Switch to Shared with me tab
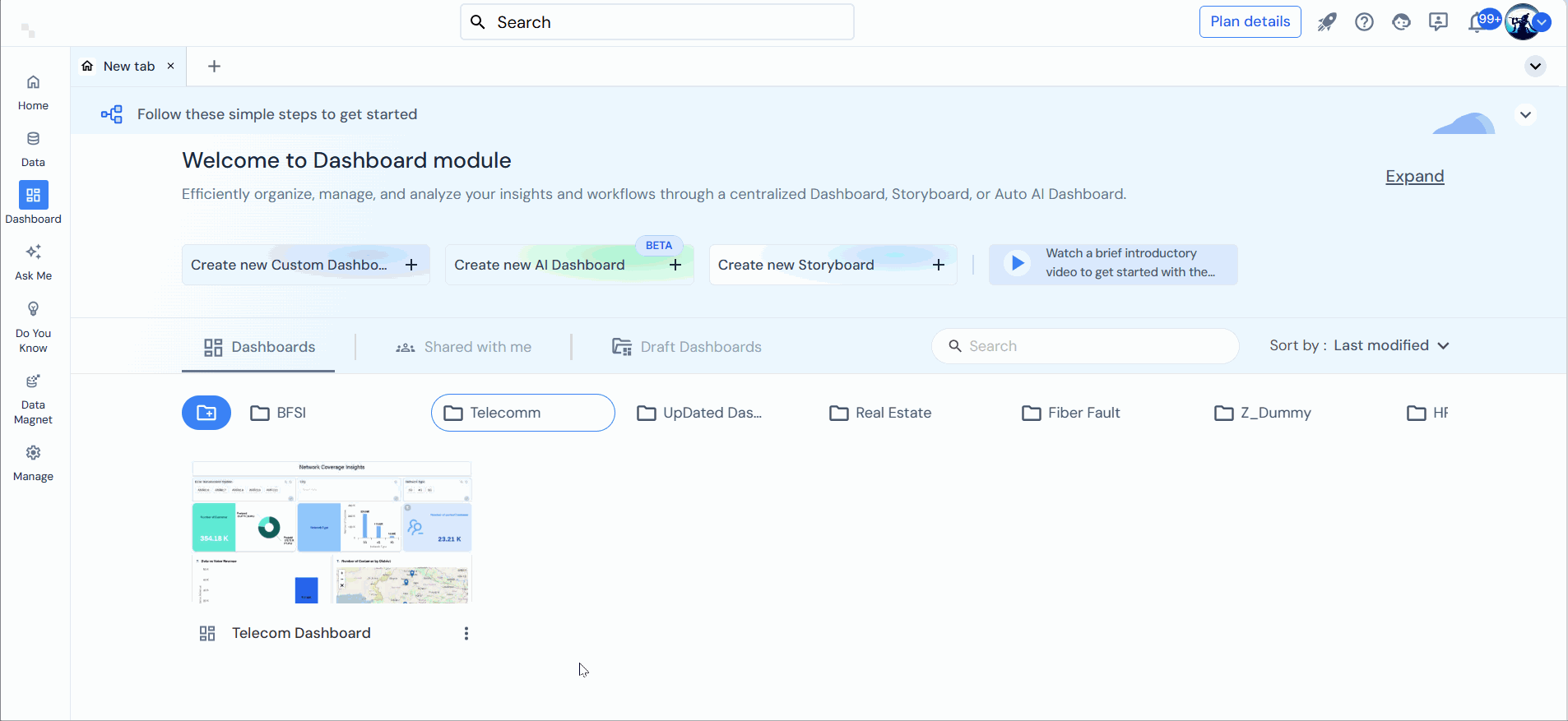This screenshot has height=721, width=1568. click(x=463, y=347)
